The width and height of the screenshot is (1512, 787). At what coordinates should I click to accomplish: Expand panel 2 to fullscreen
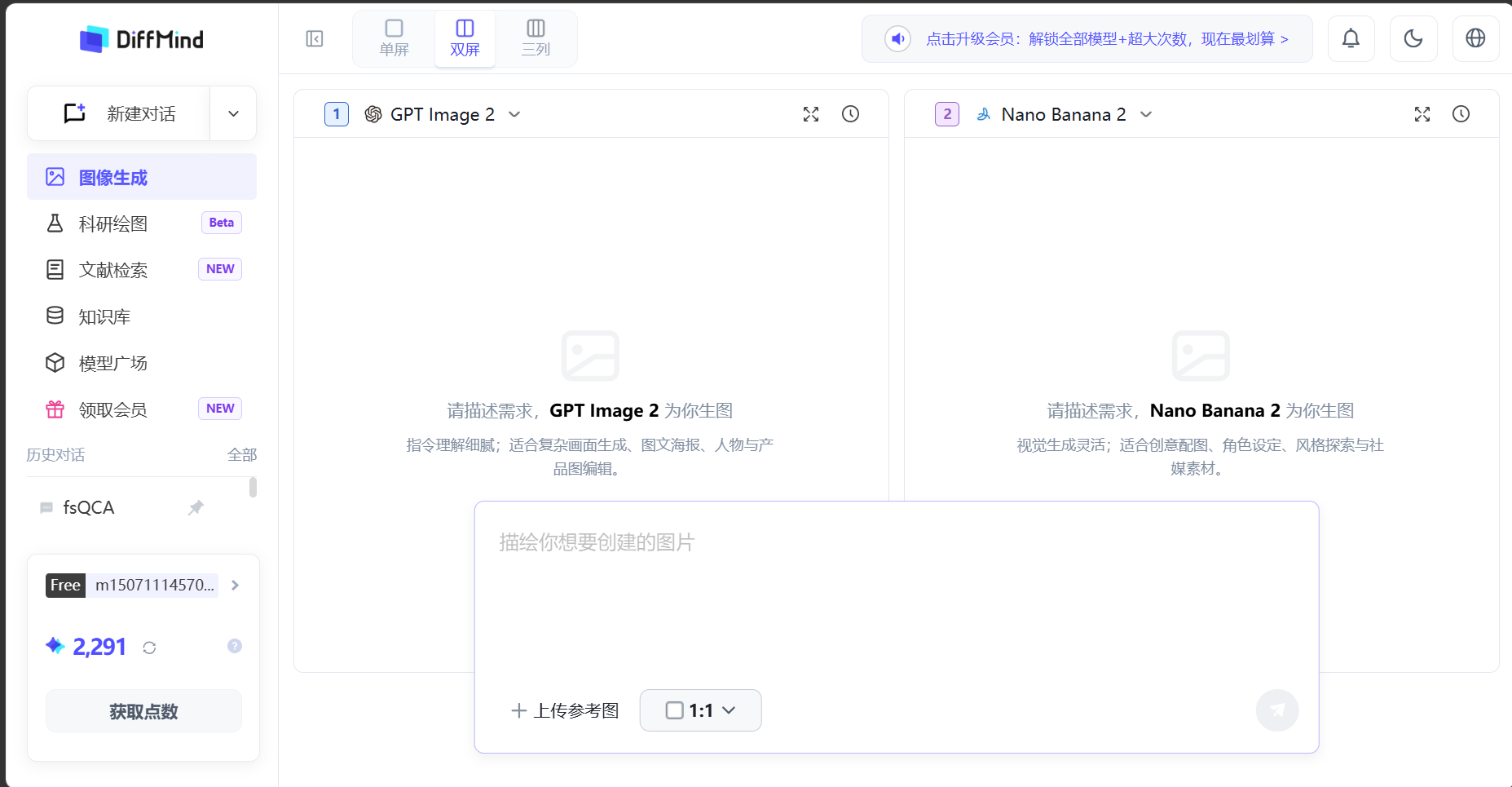(x=1422, y=114)
